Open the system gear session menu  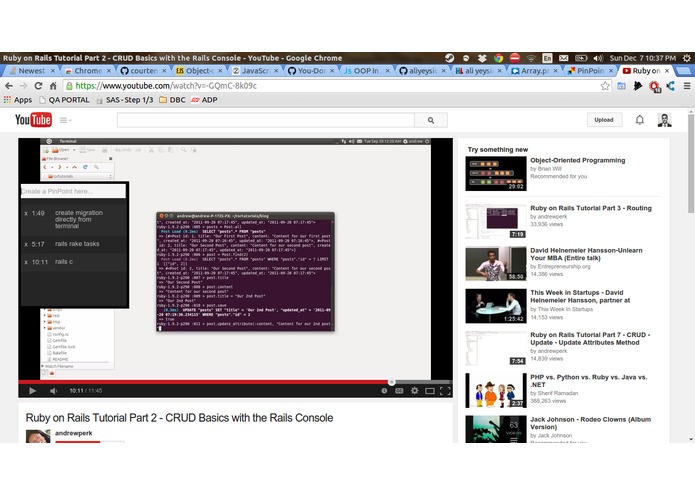point(687,58)
